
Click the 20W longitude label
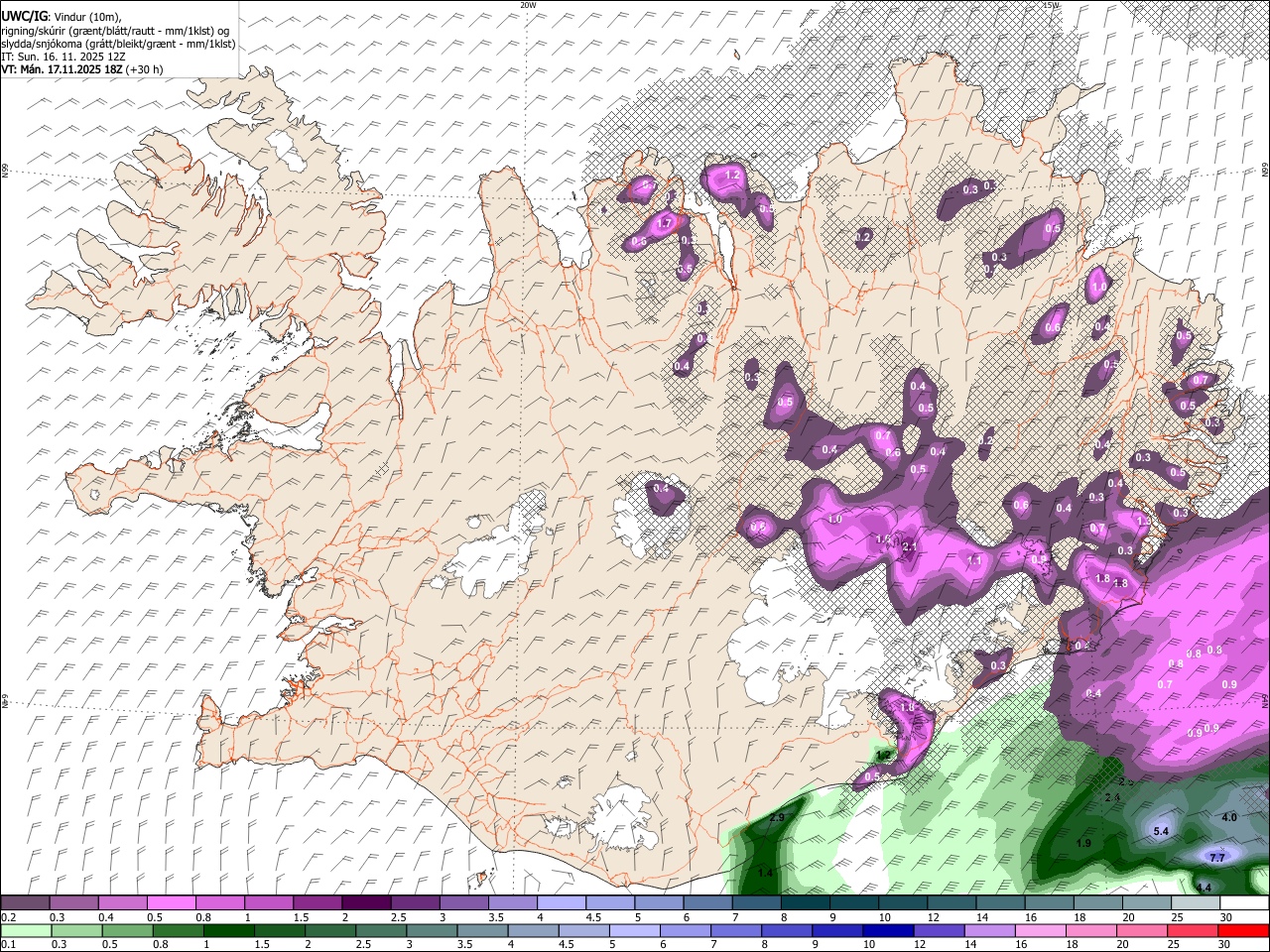(x=528, y=5)
